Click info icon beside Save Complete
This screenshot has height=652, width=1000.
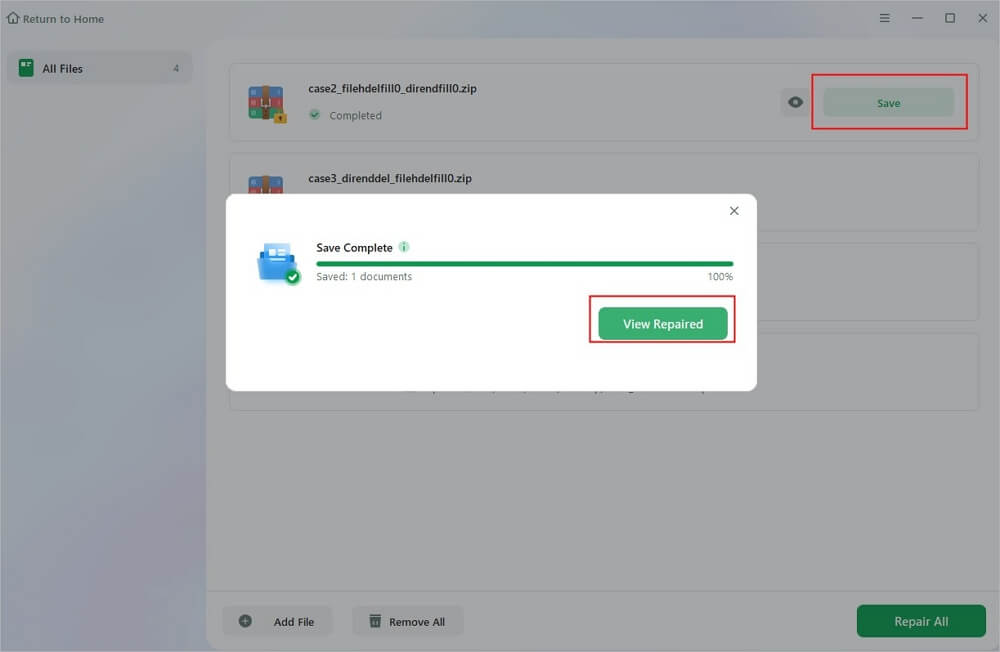point(404,247)
